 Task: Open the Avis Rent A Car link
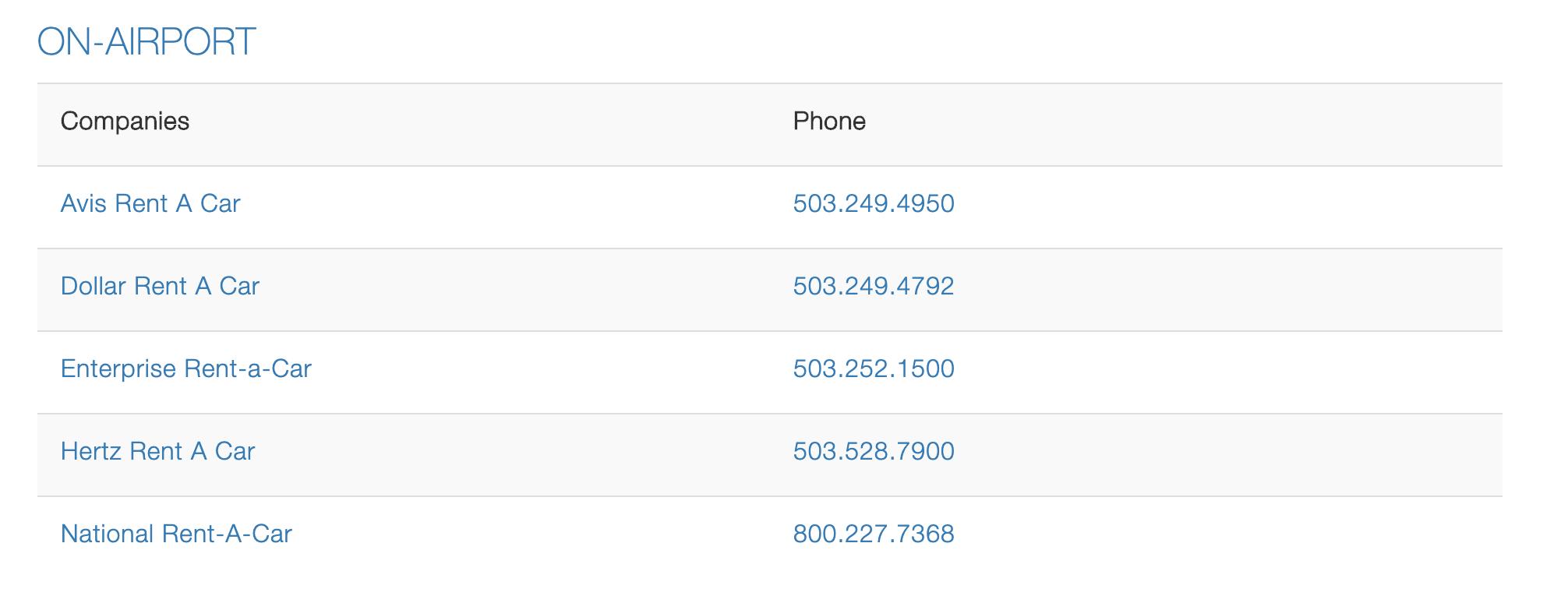150,204
